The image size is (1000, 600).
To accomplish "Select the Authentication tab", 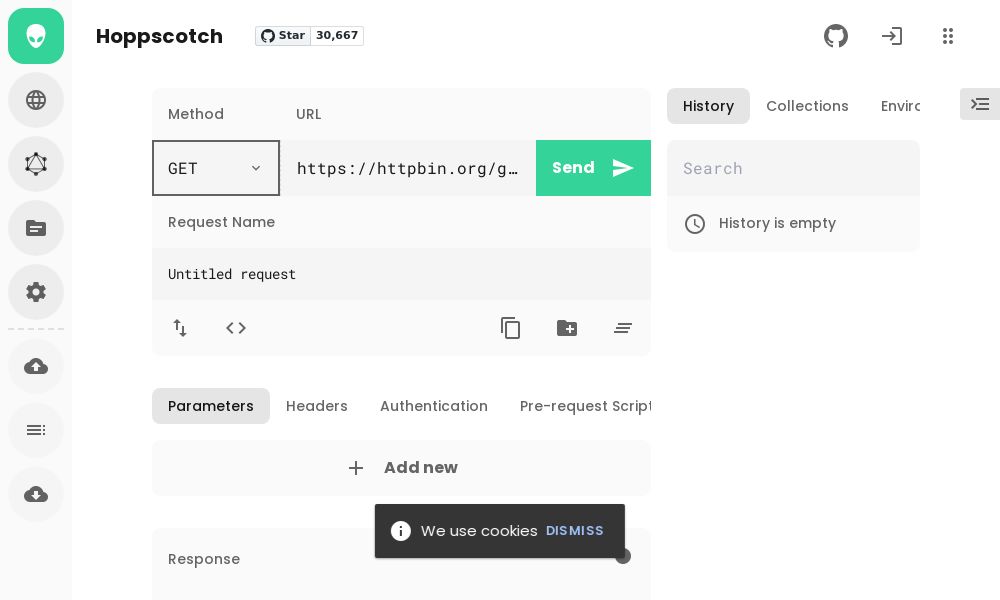I will pos(434,406).
